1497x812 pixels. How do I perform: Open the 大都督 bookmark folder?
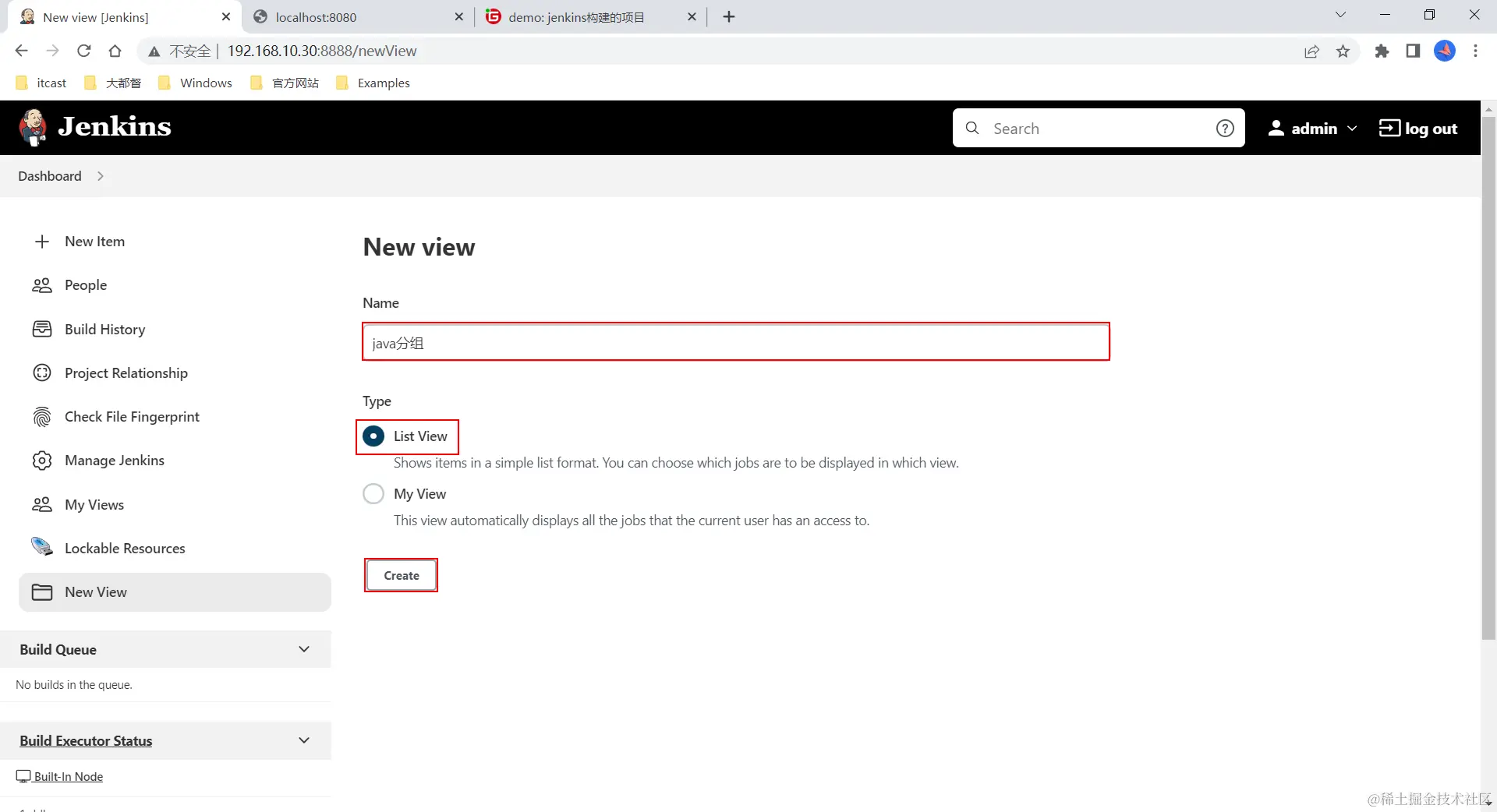point(112,83)
